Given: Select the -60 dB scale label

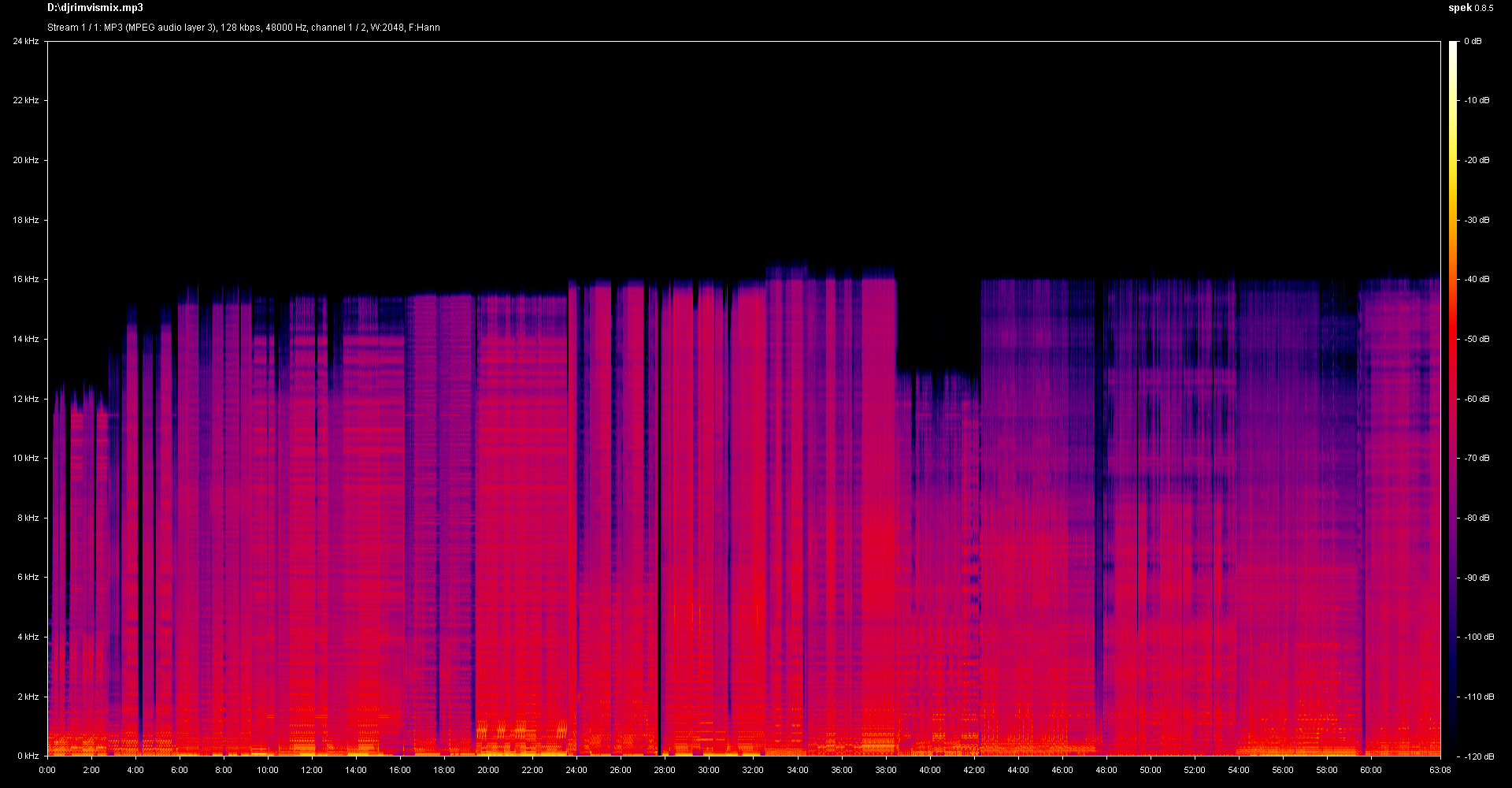Looking at the screenshot, I should [x=1476, y=399].
